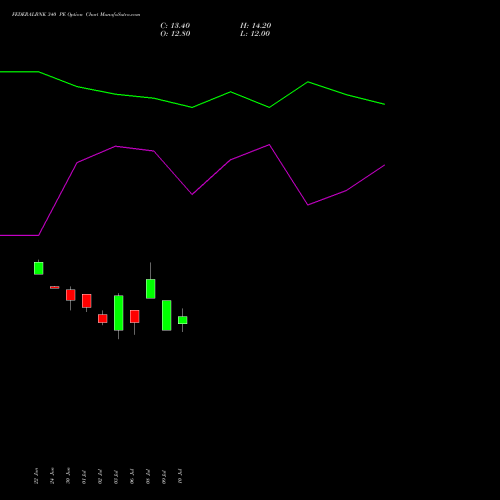Screen dimensions: 500x500
Task: Click the tall green candle for 03 Jul
Action: tap(119, 313)
